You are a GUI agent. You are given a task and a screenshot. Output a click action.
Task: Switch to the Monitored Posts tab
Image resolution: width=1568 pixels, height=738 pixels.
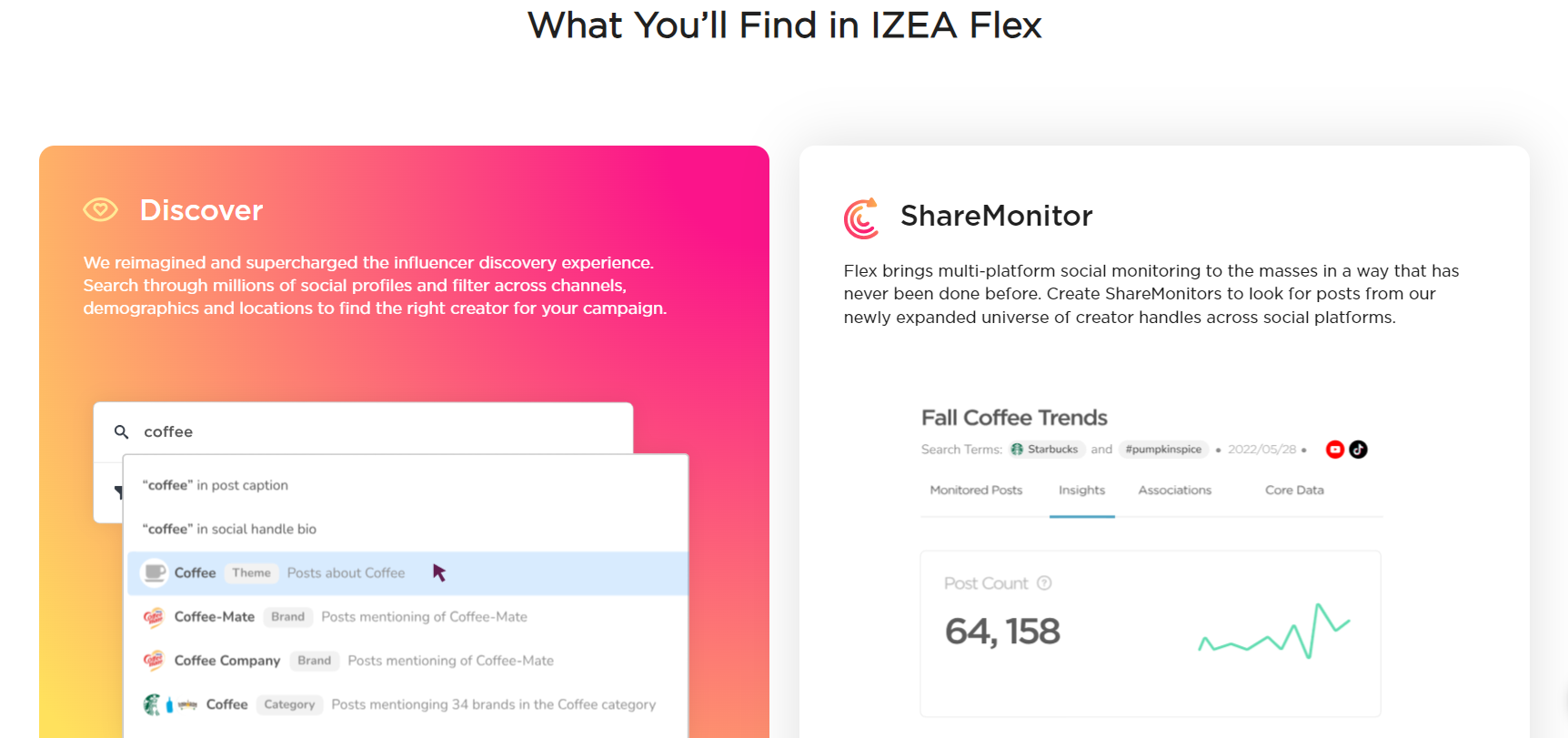[x=975, y=490]
